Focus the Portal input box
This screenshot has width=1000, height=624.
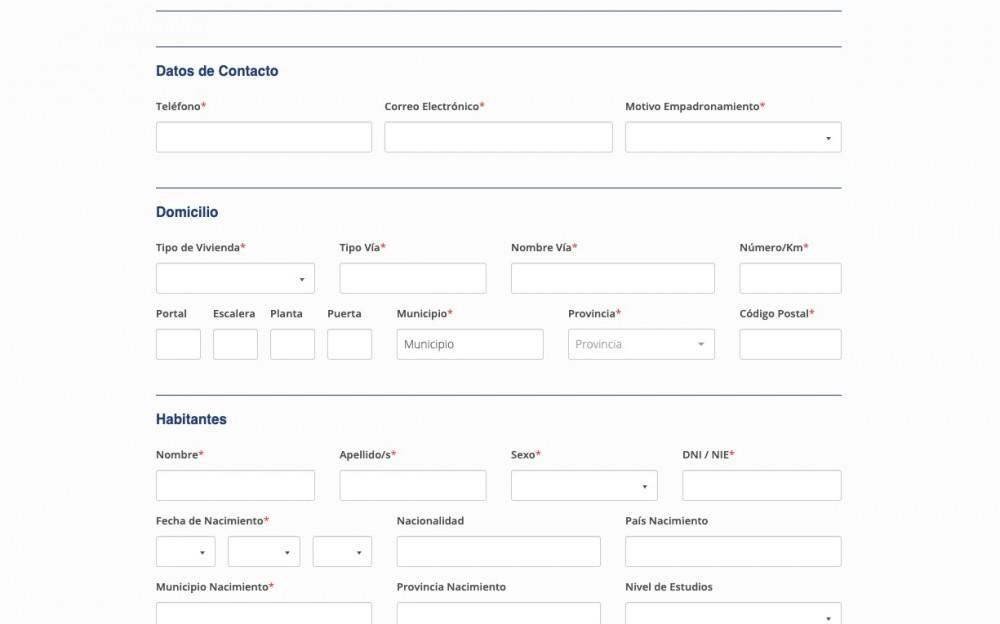[178, 344]
